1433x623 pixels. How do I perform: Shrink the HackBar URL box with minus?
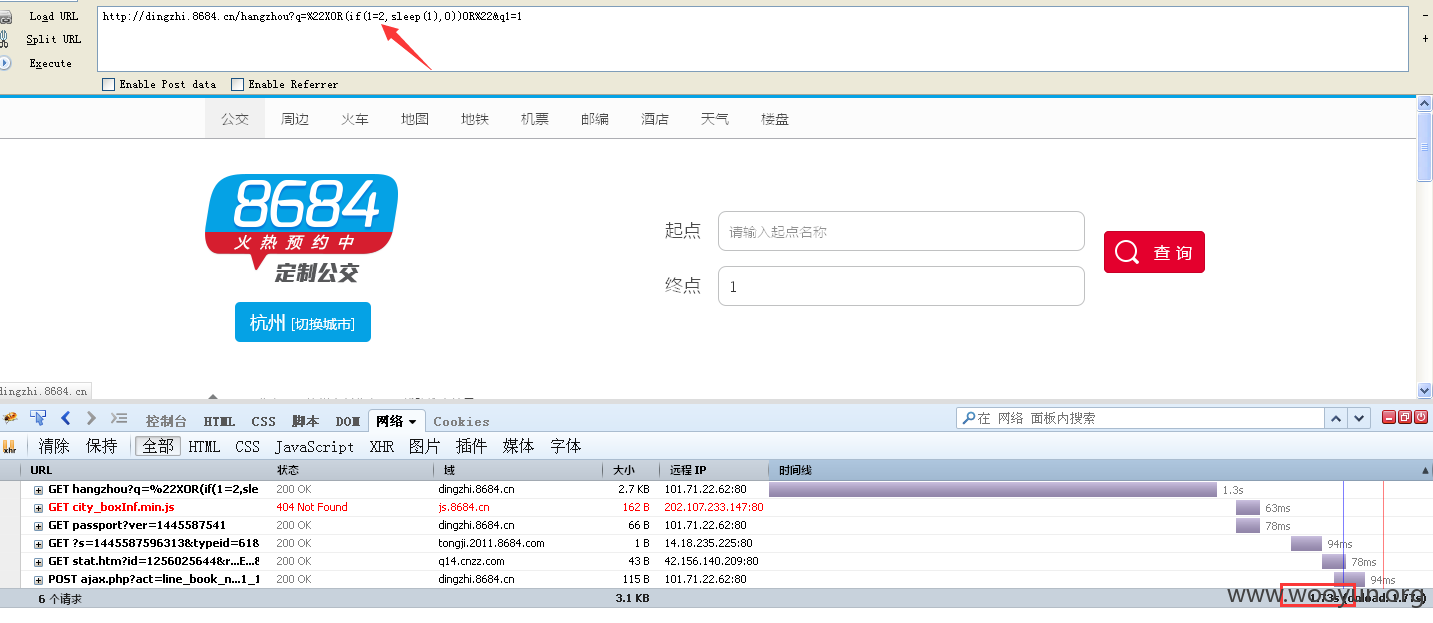pos(1425,16)
